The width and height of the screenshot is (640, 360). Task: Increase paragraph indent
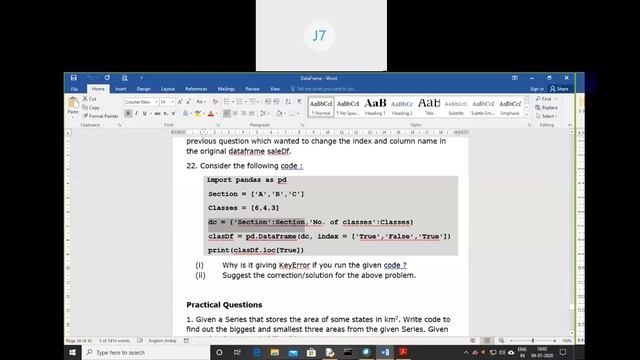click(x=276, y=102)
